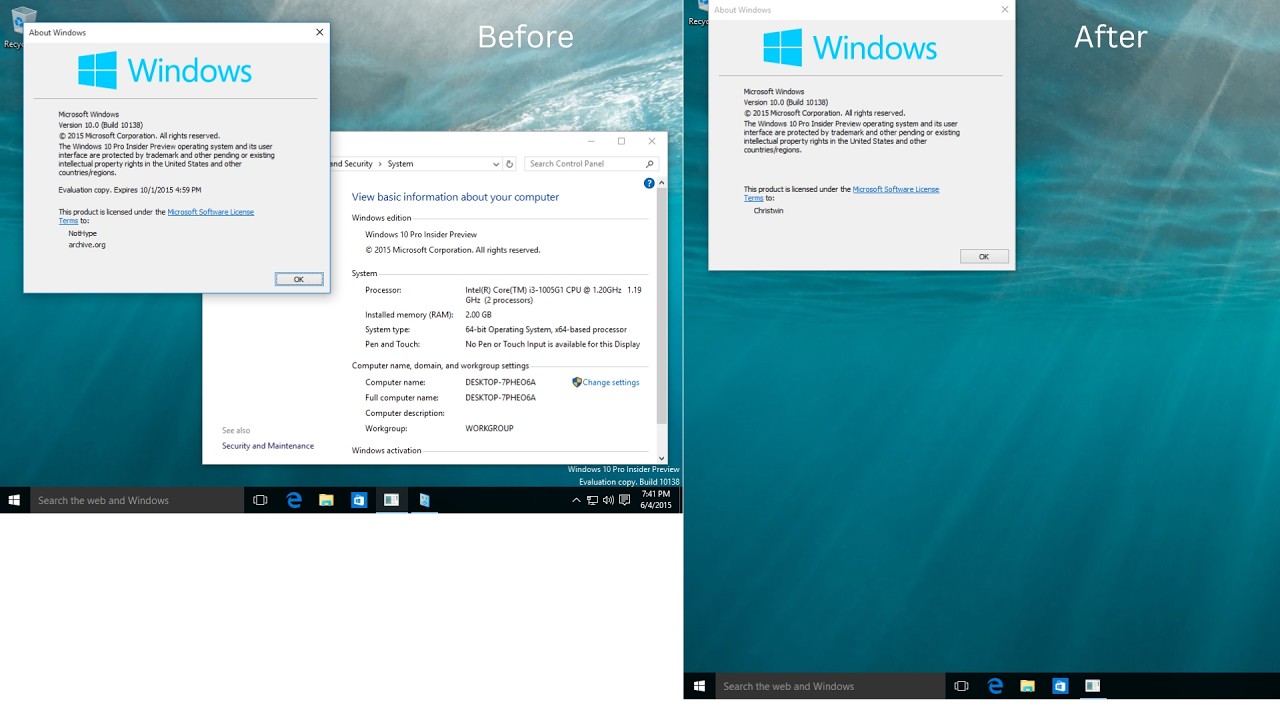This screenshot has height=720, width=1280.
Task: Close the After About Windows dialog
Action: (x=1005, y=9)
